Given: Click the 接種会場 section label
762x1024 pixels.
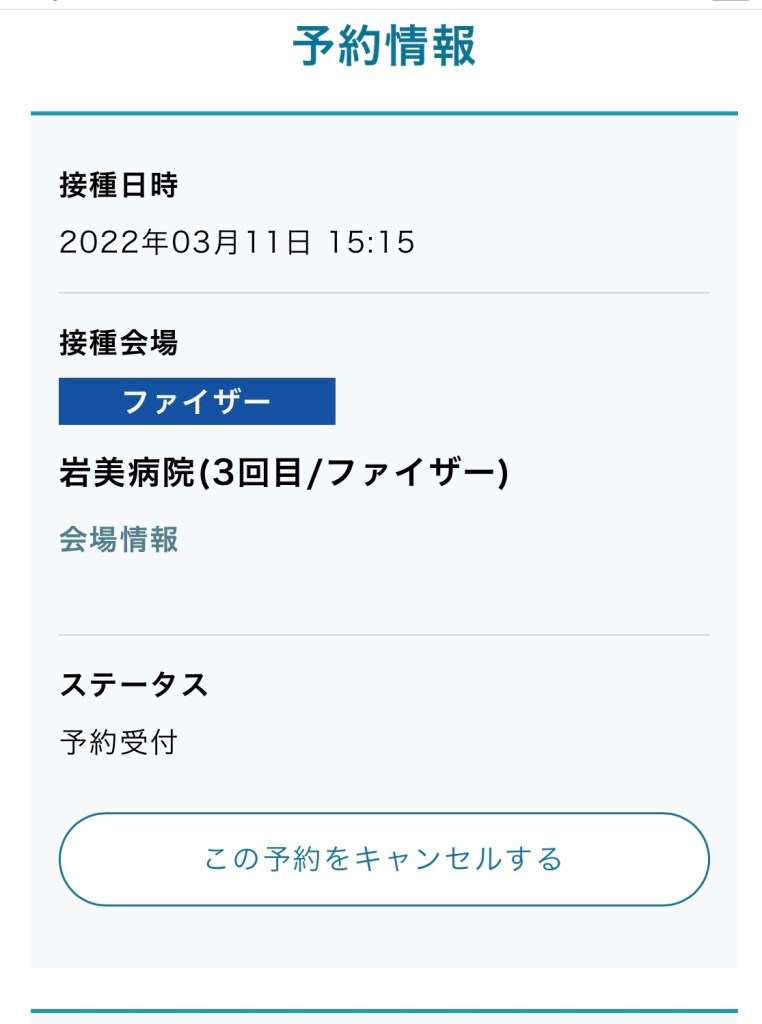Looking at the screenshot, I should [x=118, y=343].
